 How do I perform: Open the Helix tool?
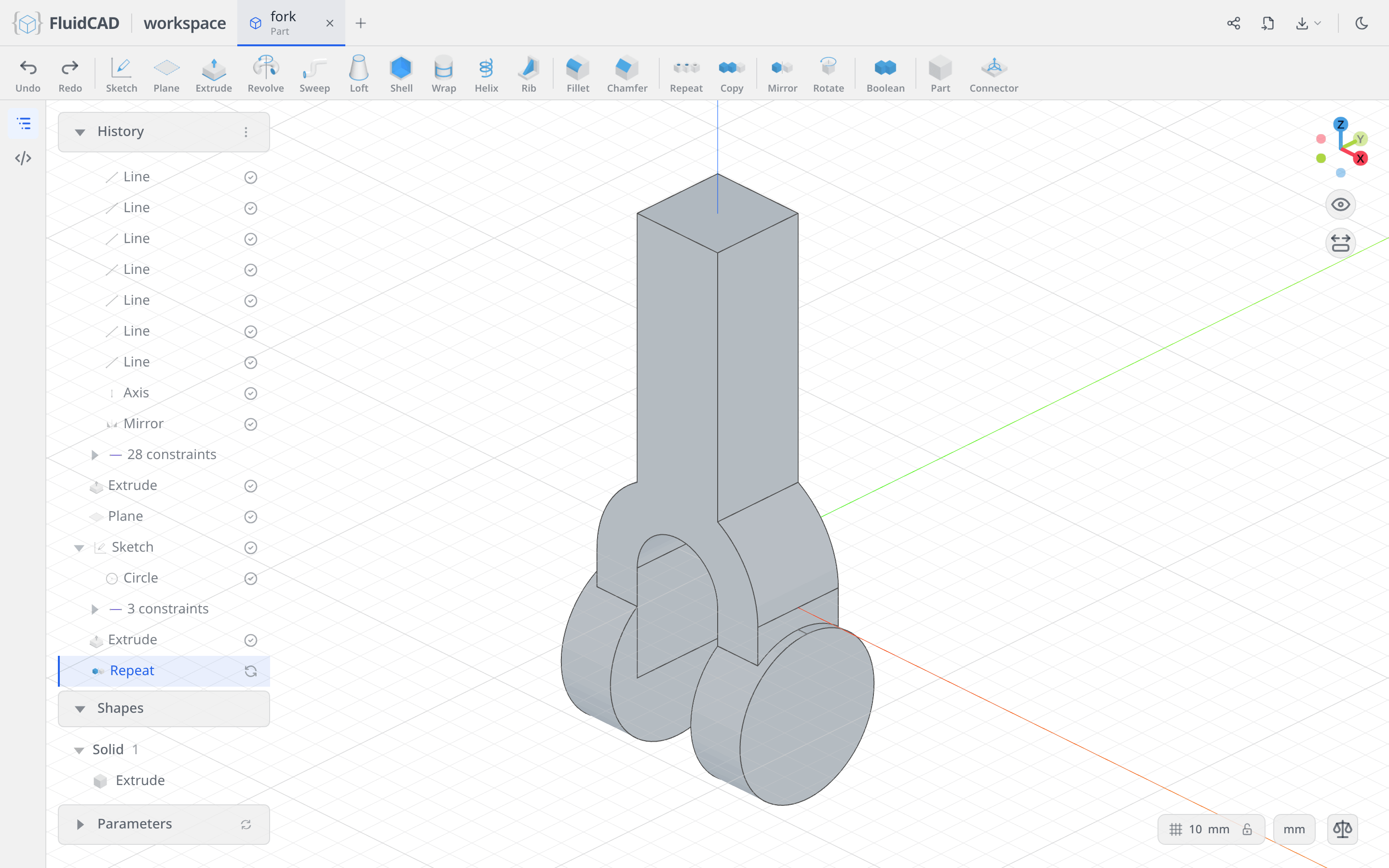(486, 75)
